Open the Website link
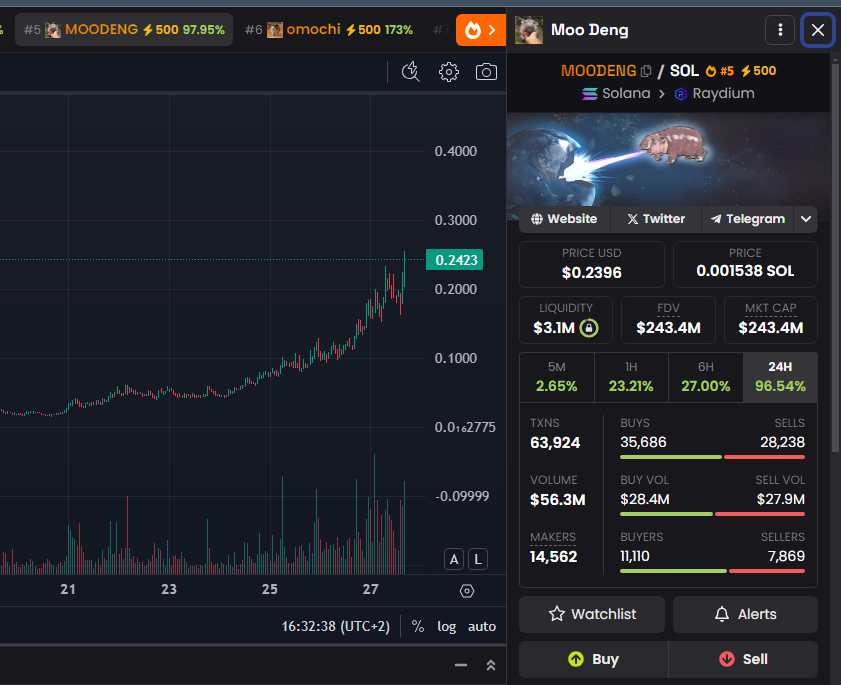 [564, 219]
